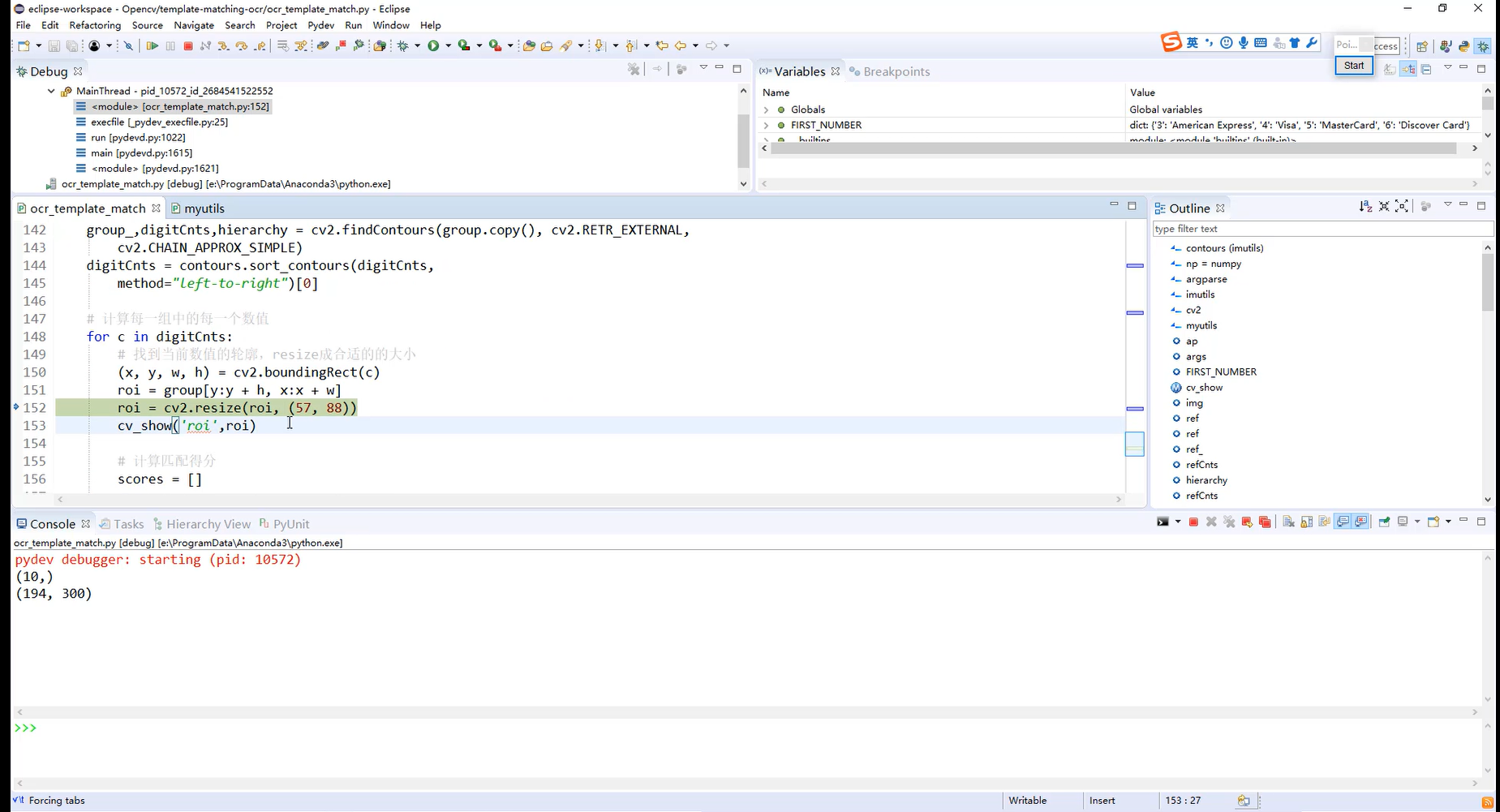
Task: Open the Refactoring menu
Action: 95,25
